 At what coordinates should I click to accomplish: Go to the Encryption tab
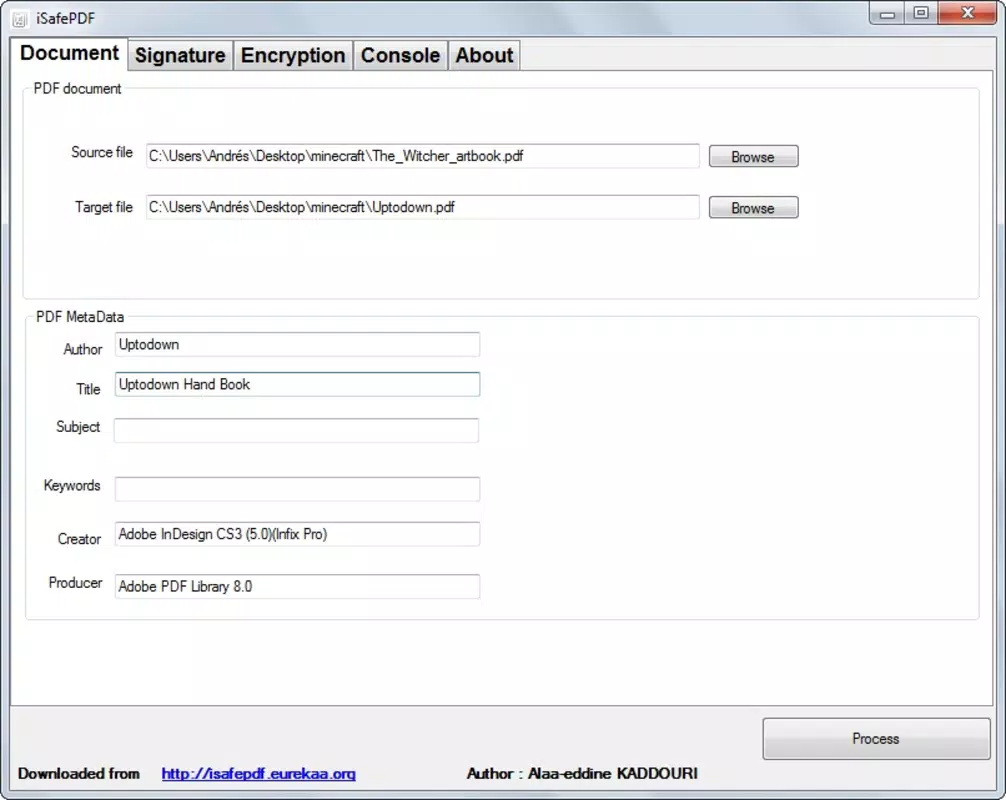point(293,56)
